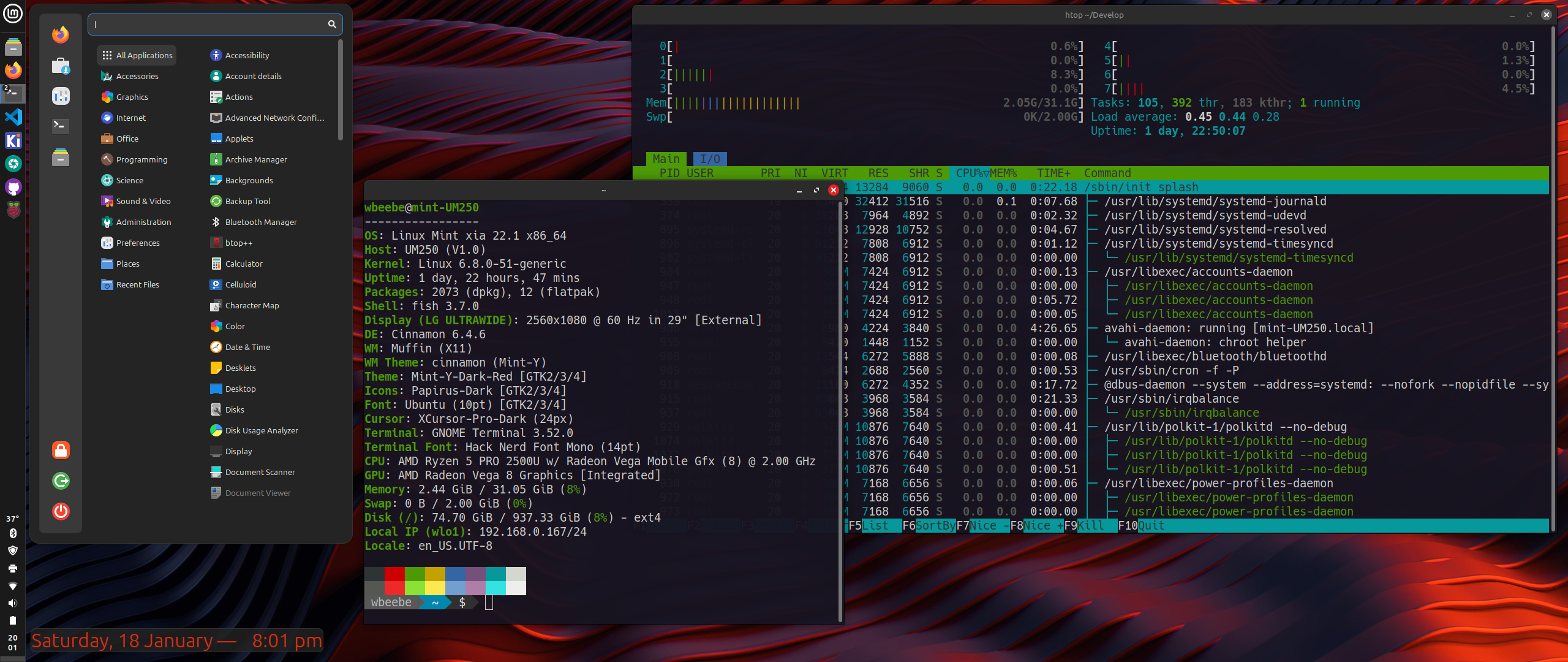Click the magnifier icon in menu search
This screenshot has height=662, width=1568.
332,25
